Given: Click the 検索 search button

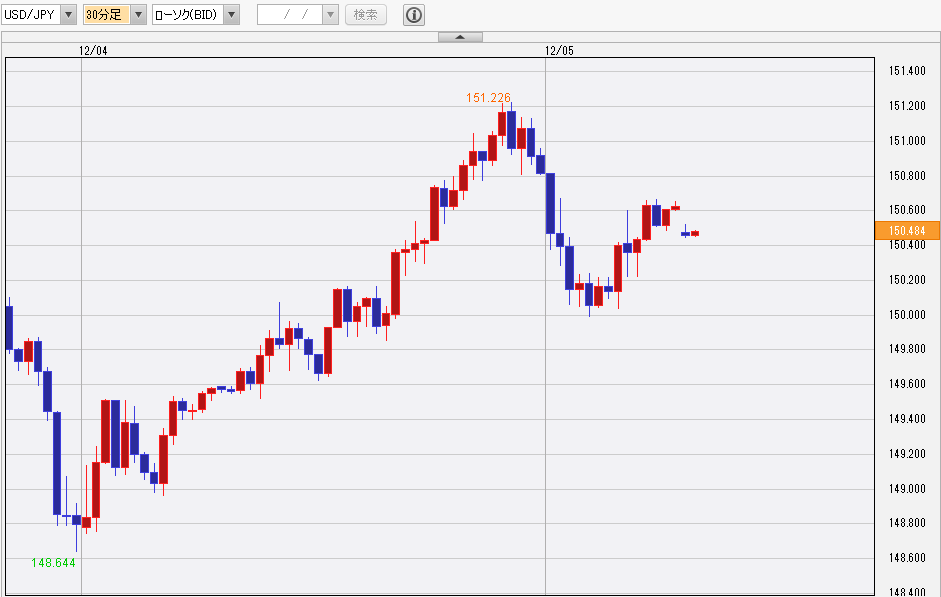Looking at the screenshot, I should point(365,14).
